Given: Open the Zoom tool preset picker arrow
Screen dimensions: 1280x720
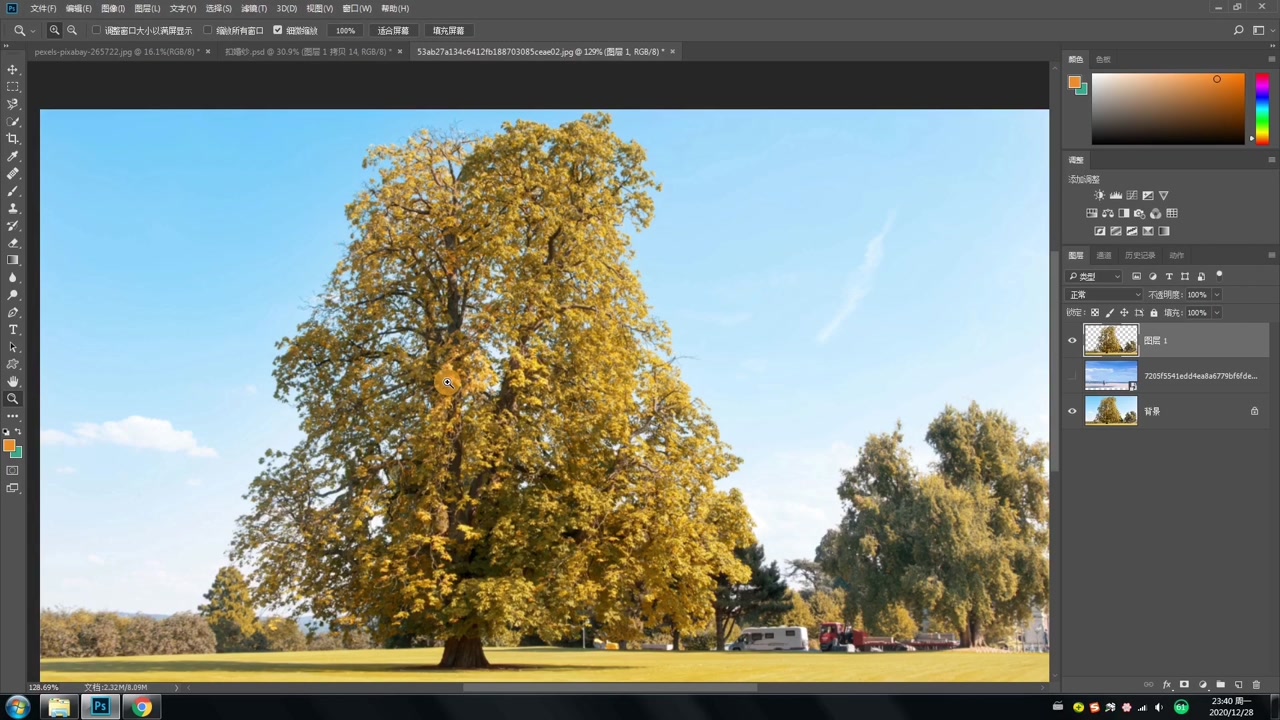Looking at the screenshot, I should coord(33,31).
